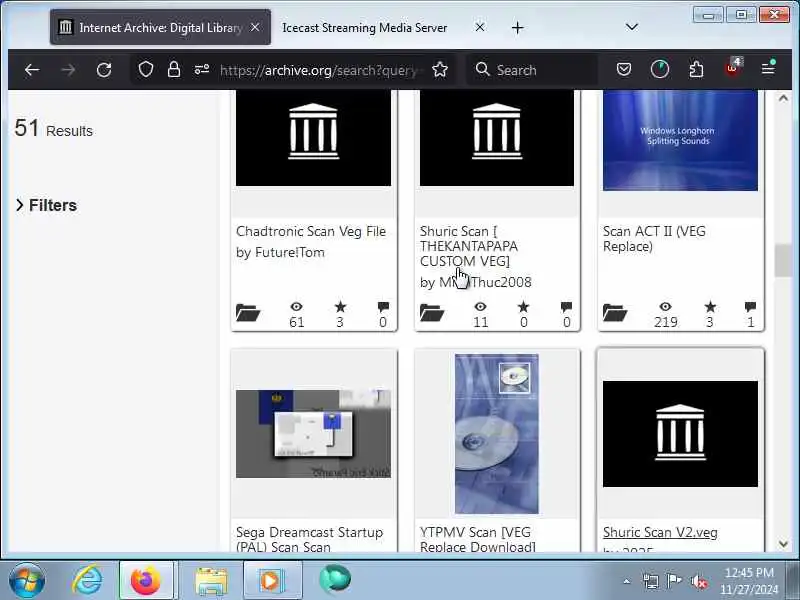
Task: Switch to Internet Archive: Digital Library tab
Action: point(160,27)
